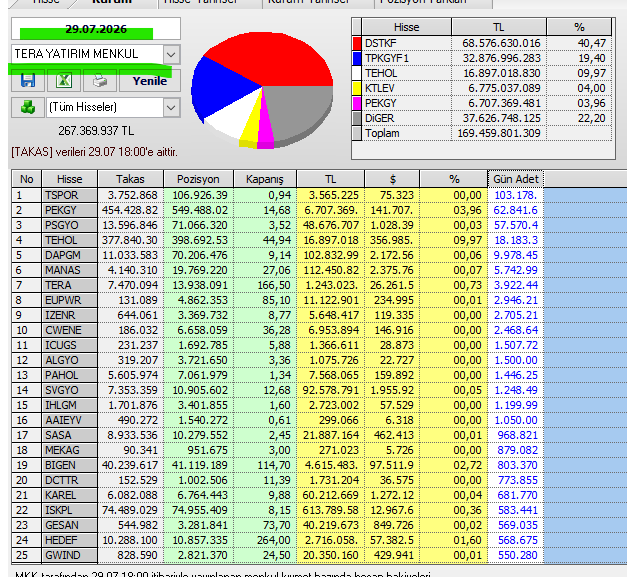
Task: Click the $ column header
Action: point(392,179)
